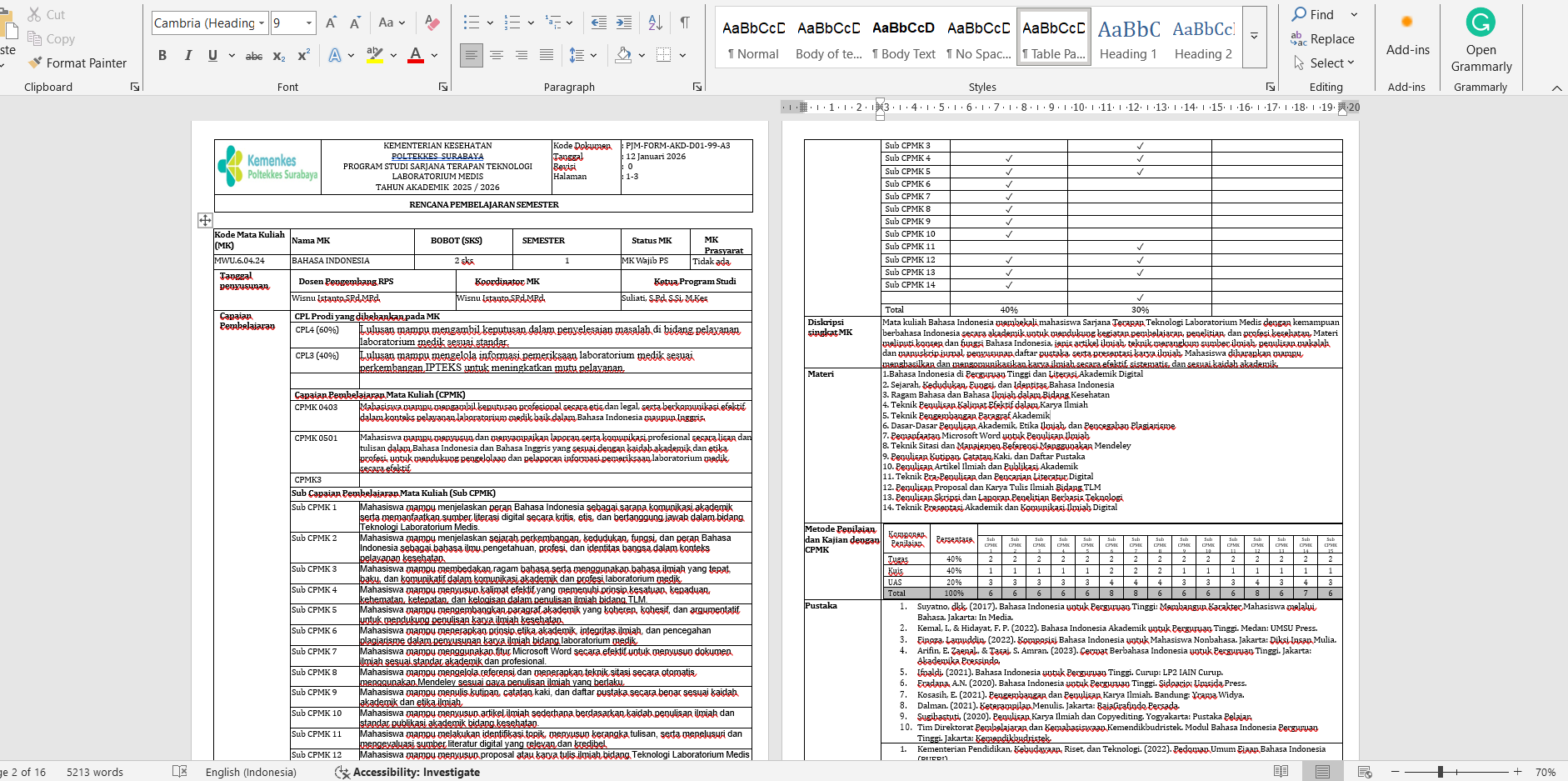Click Accessibility: Investigate in status bar
Viewport: 1568px width, 781px height.
[x=407, y=772]
